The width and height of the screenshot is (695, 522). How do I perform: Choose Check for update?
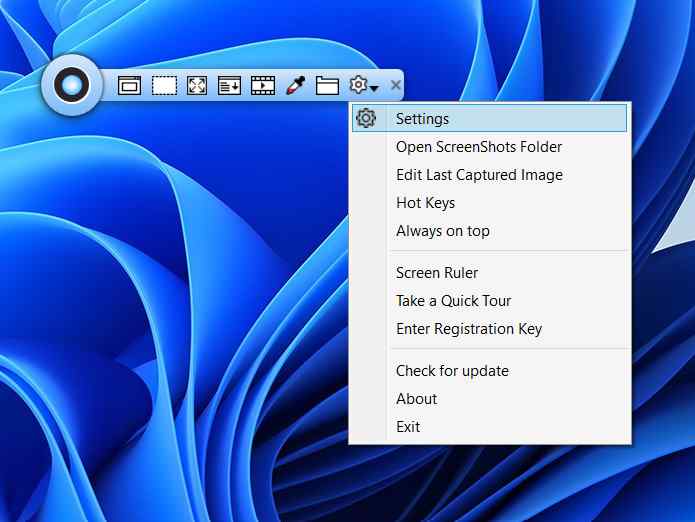[489, 370]
